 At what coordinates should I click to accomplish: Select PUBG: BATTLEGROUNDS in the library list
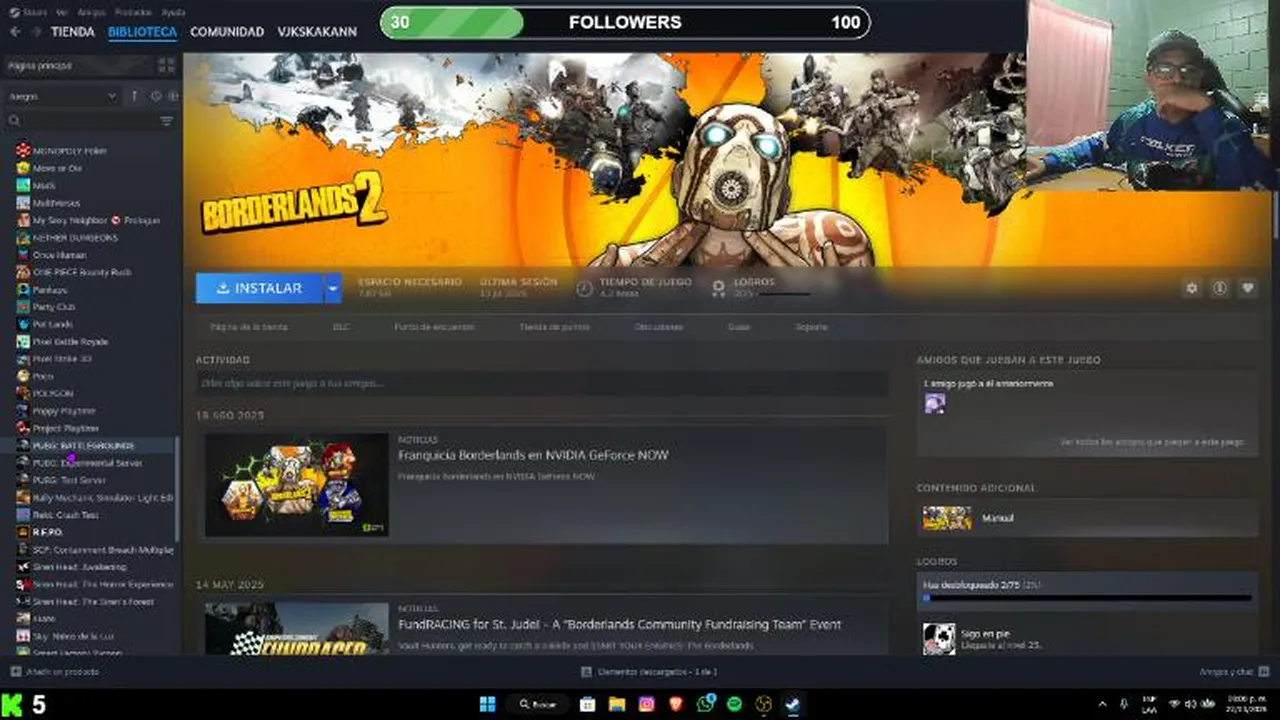click(83, 446)
